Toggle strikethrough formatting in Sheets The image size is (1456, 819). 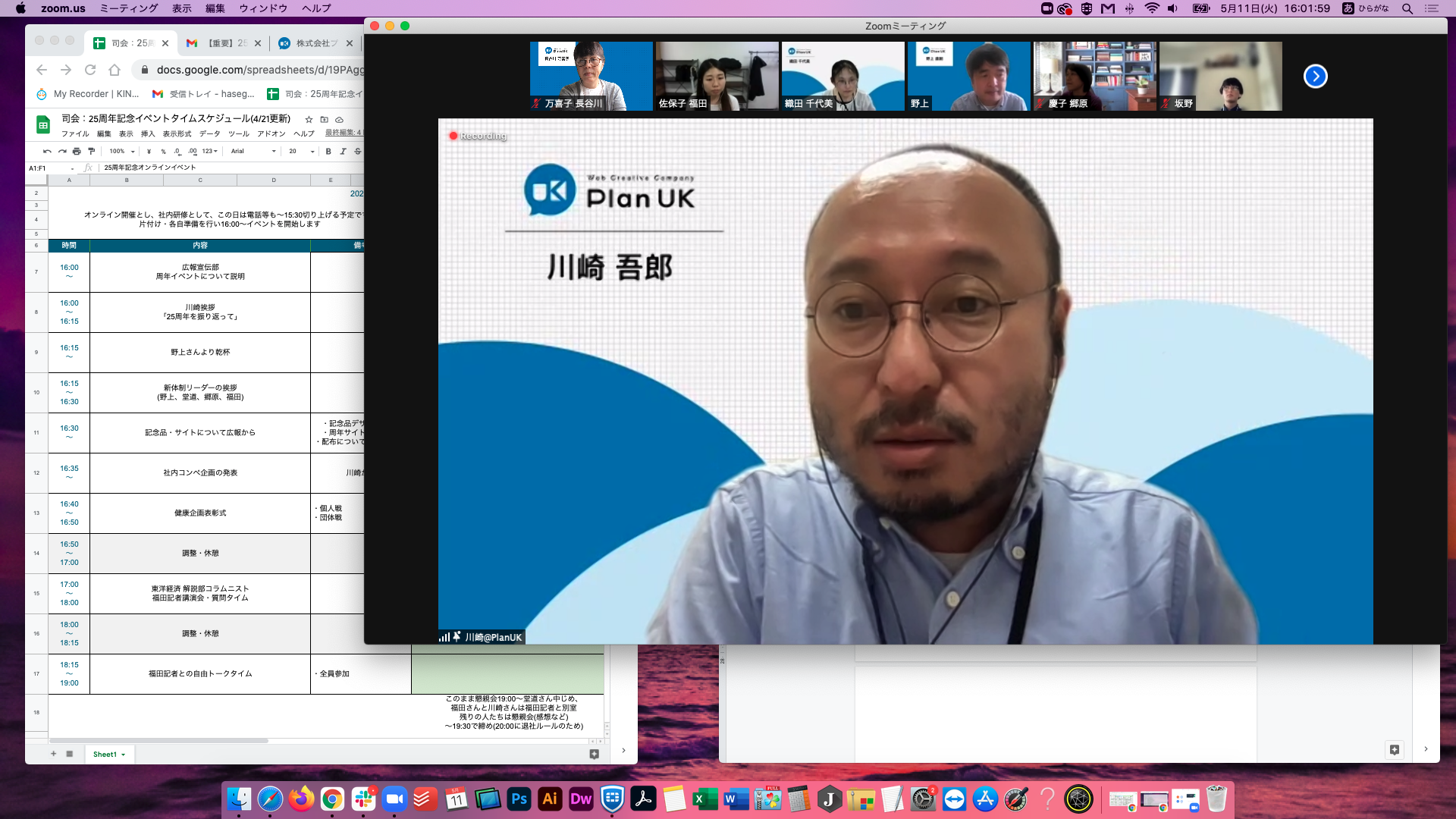click(x=358, y=152)
